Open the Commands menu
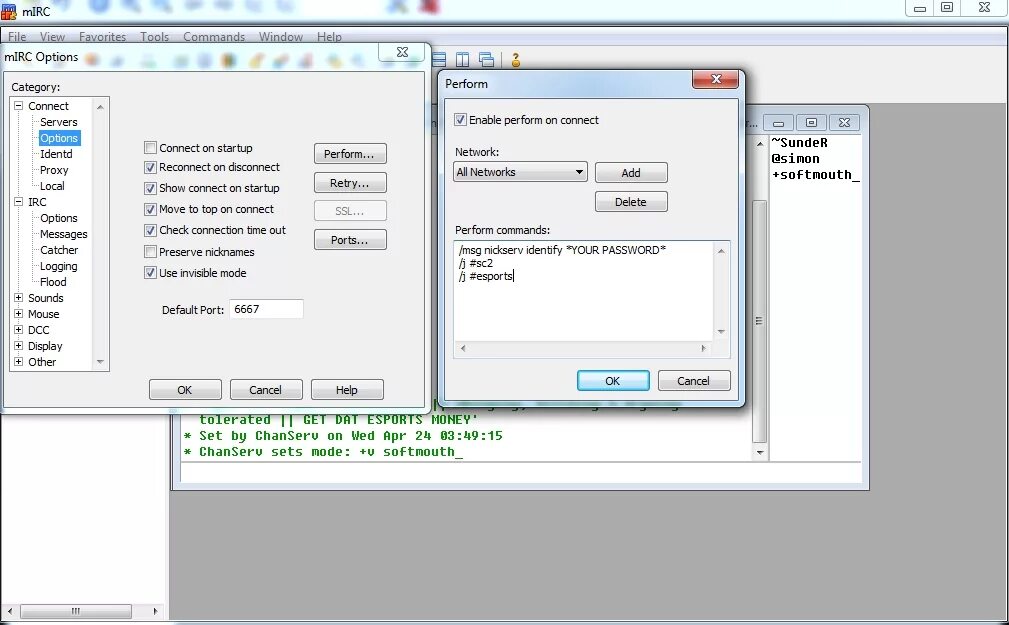The image size is (1009, 625). (x=214, y=37)
